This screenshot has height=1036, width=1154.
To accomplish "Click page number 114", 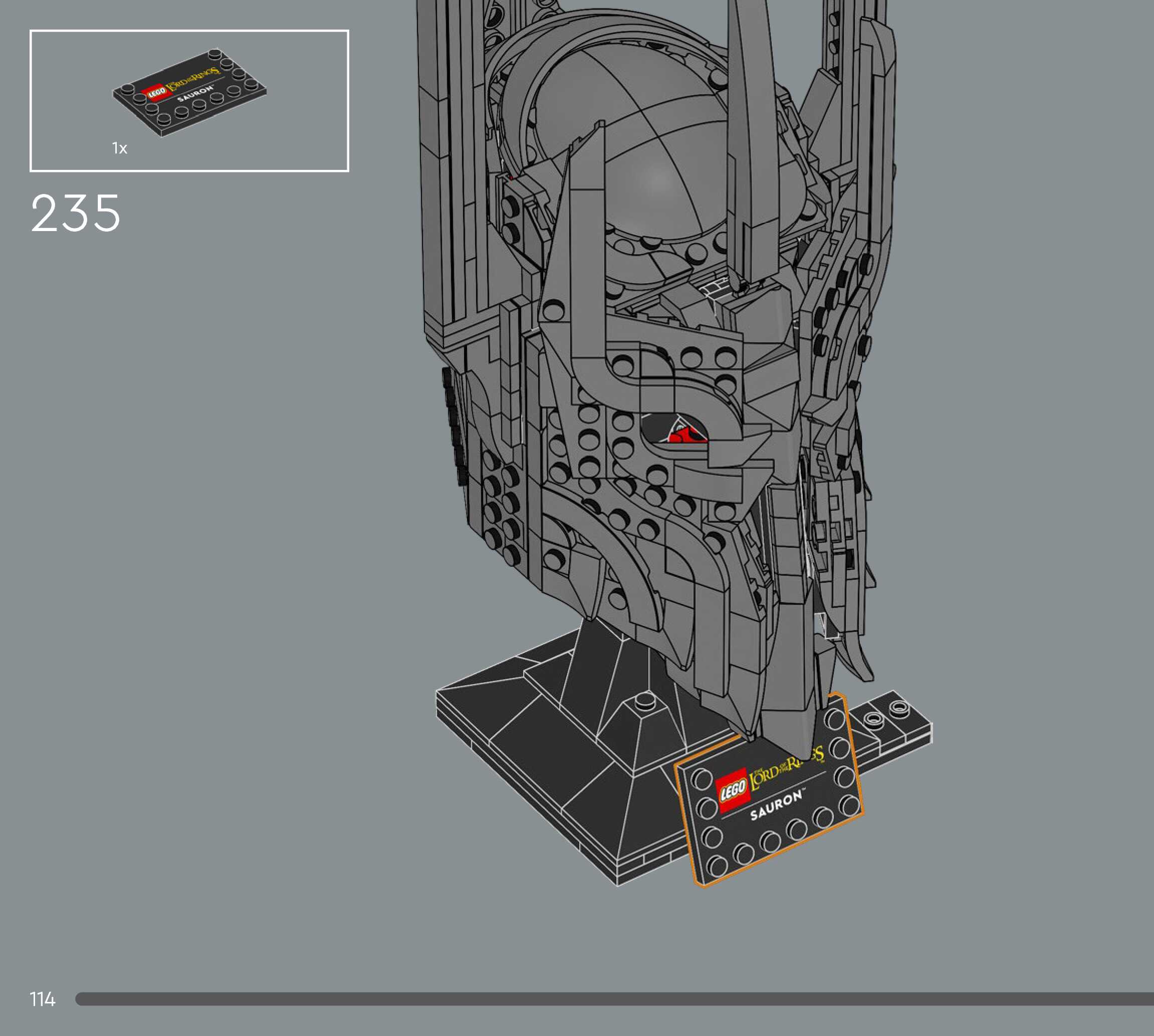I will point(43,999).
